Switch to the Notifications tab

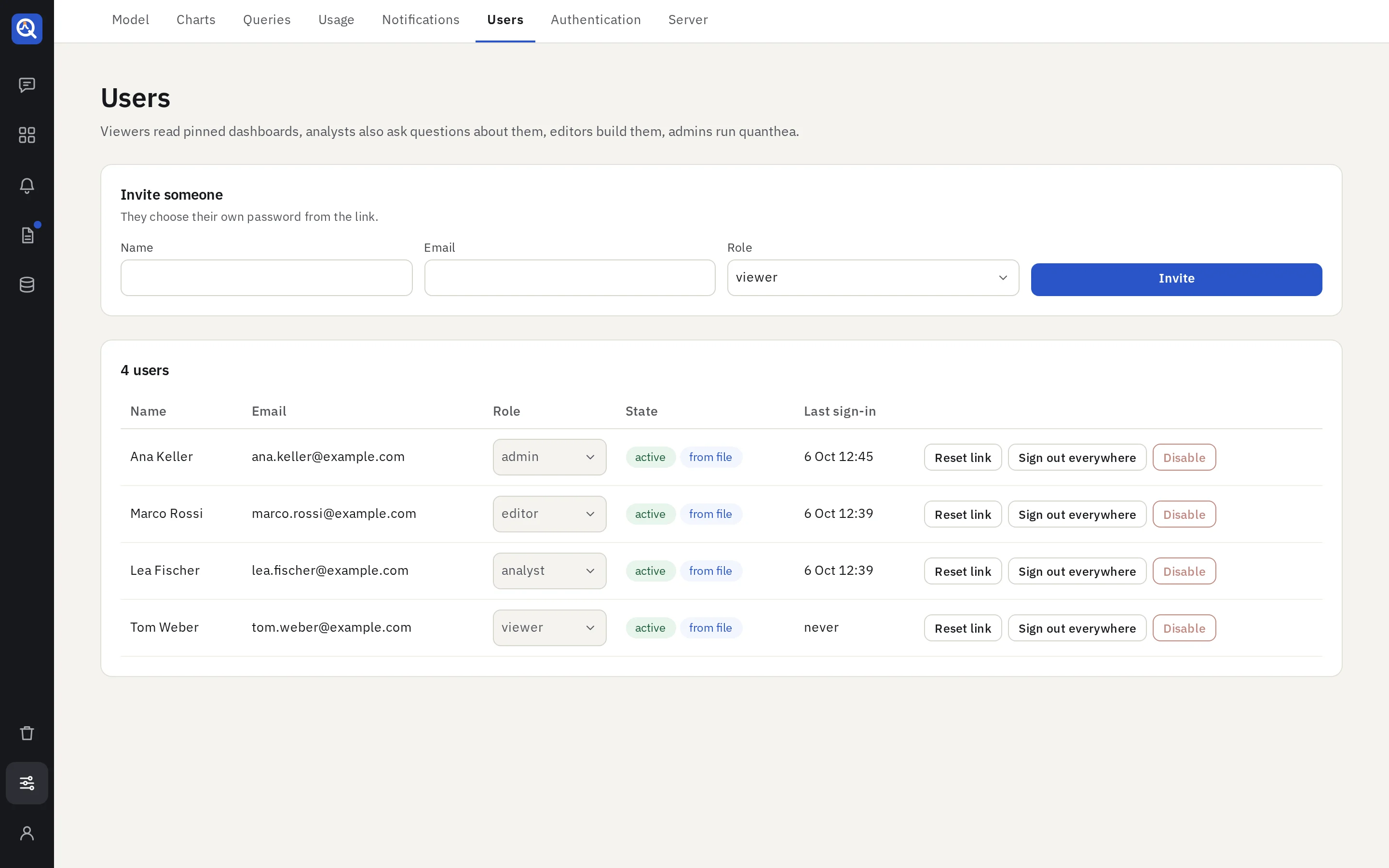tap(421, 19)
